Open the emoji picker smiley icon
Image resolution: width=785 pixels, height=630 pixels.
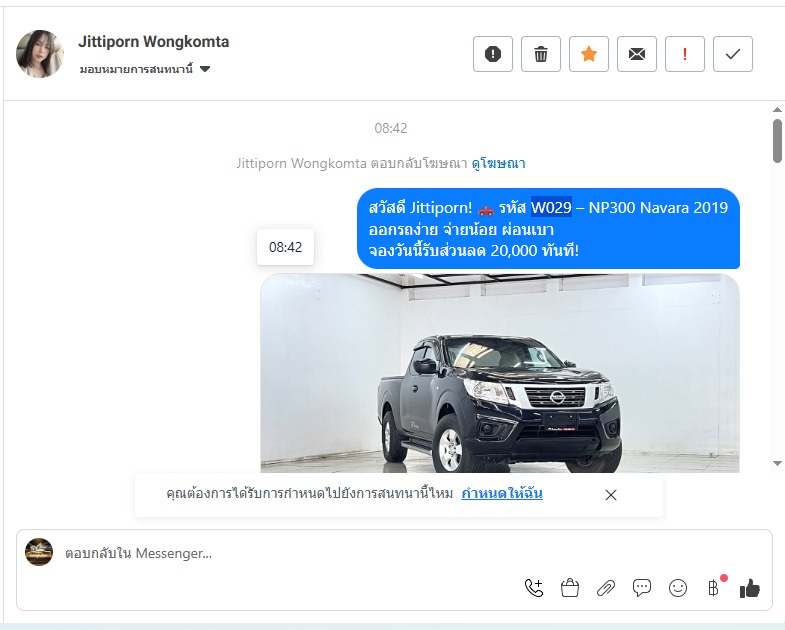pyautogui.click(x=678, y=588)
